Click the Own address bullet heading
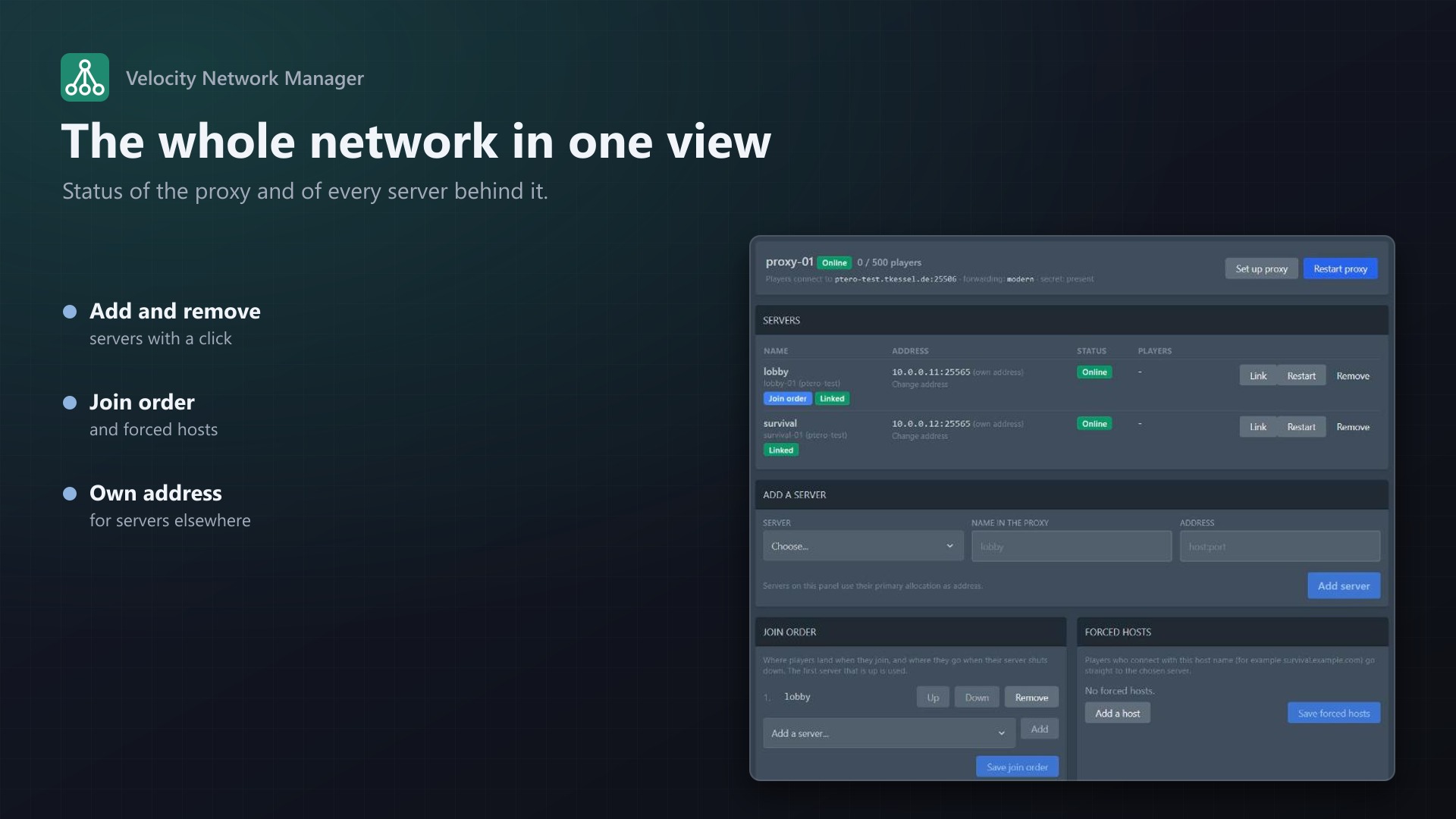Screen dimensions: 1456x819 (x=155, y=493)
